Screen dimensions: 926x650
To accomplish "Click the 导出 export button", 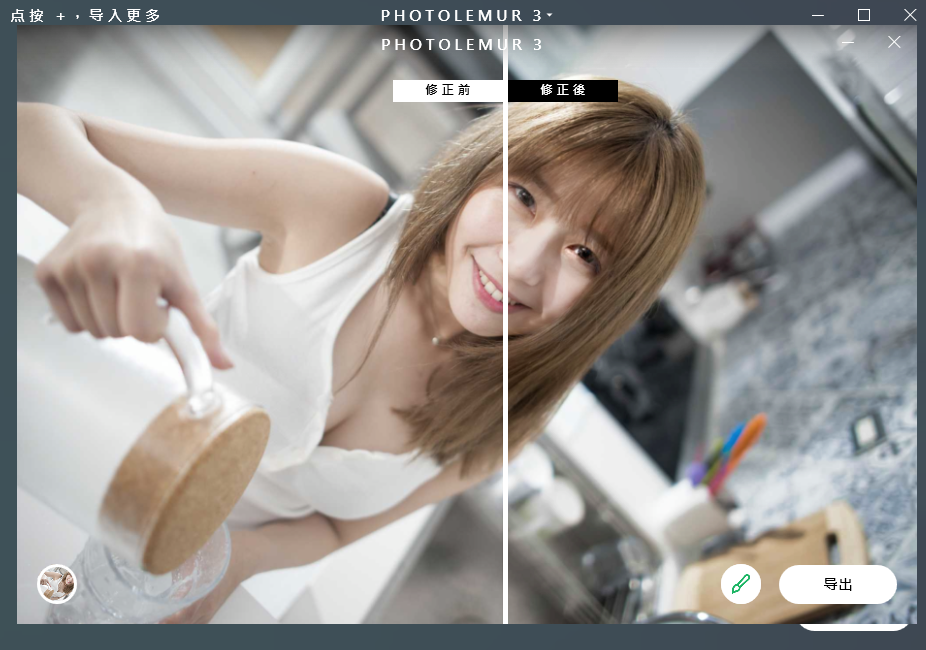I will coord(837,584).
